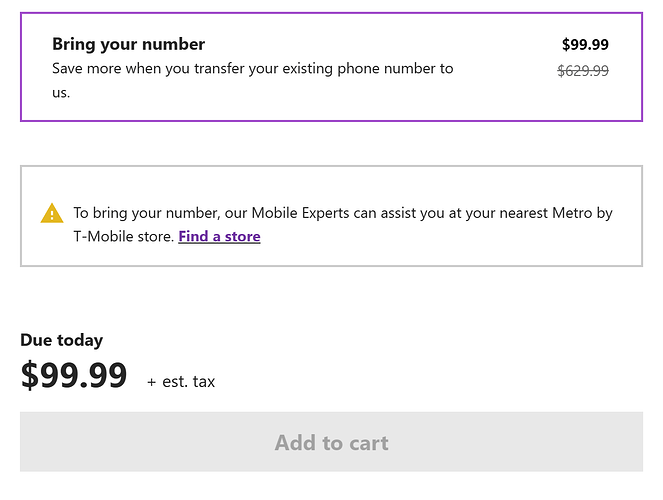Click the word Metro in the notice
The image size is (663, 500).
tap(572, 213)
